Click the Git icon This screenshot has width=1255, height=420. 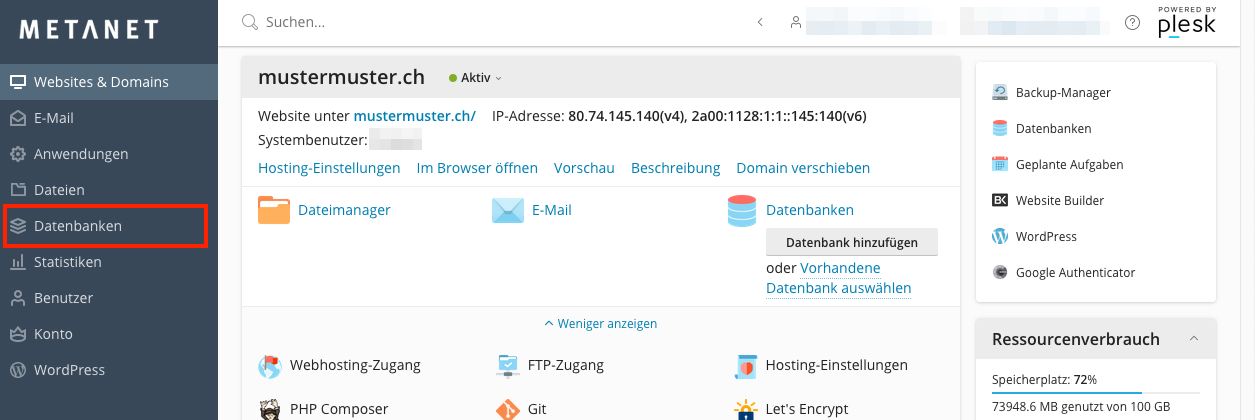pos(508,409)
